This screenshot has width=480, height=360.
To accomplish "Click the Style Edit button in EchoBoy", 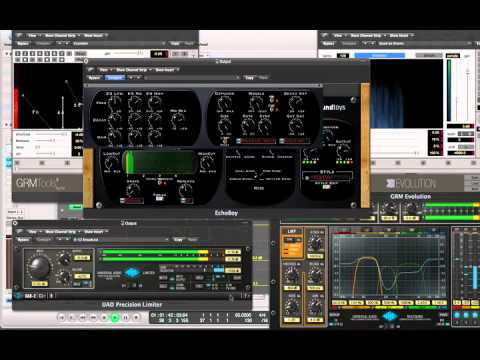I will click(x=327, y=187).
